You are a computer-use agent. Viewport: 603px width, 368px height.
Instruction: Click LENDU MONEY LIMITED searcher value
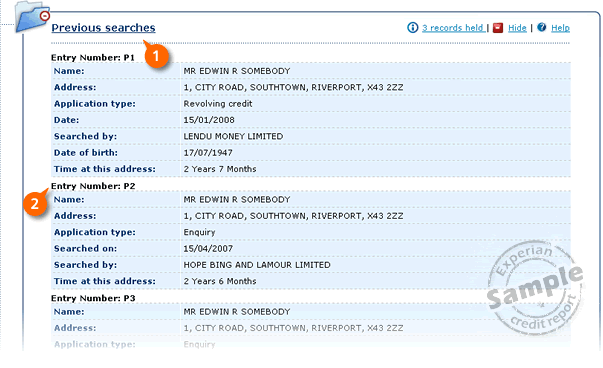(233, 136)
